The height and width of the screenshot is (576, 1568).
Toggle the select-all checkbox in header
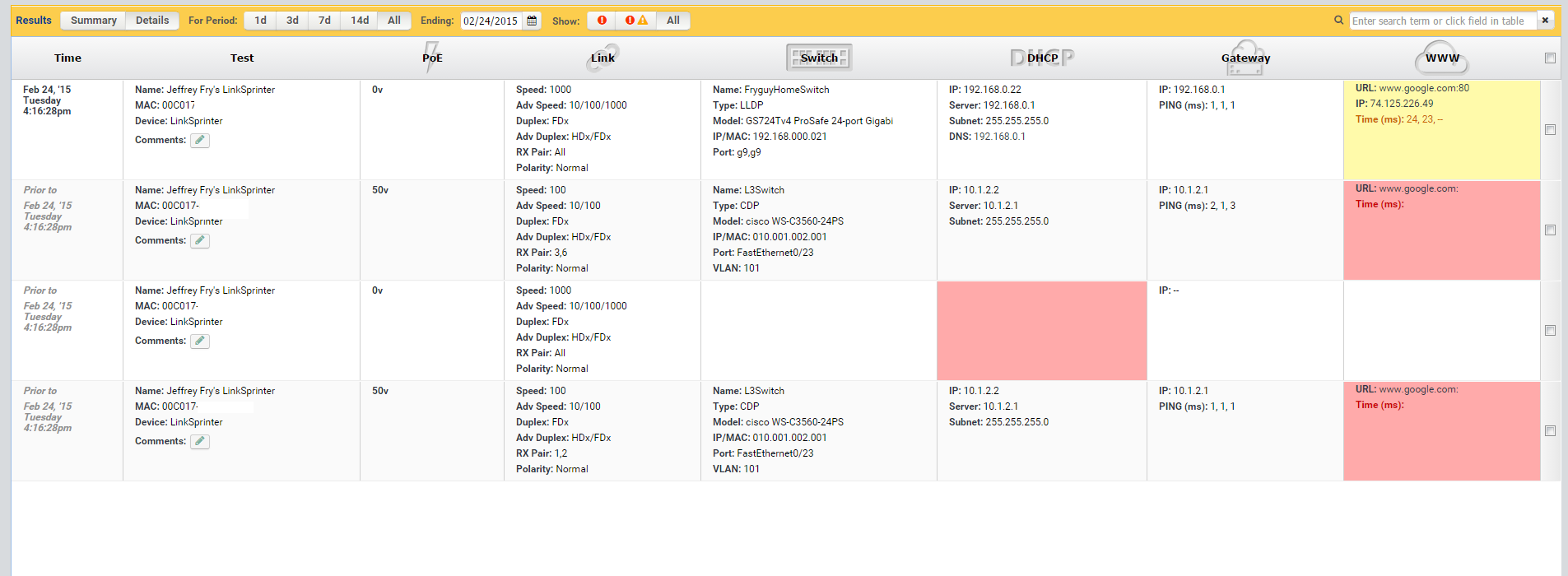point(1550,58)
